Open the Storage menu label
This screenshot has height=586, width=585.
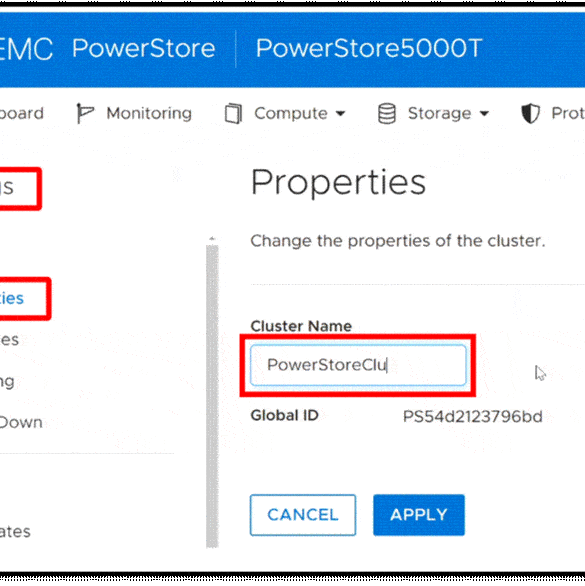click(439, 113)
